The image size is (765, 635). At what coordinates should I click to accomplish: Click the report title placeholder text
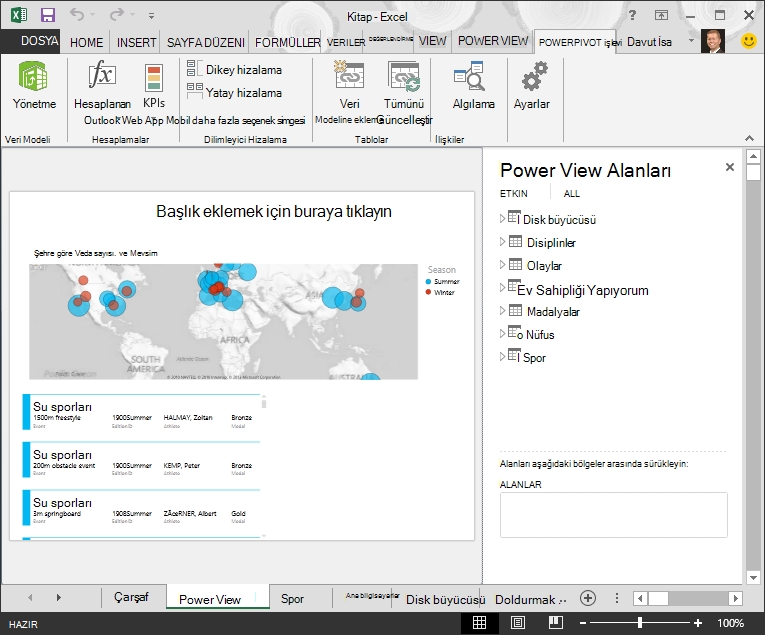click(274, 211)
